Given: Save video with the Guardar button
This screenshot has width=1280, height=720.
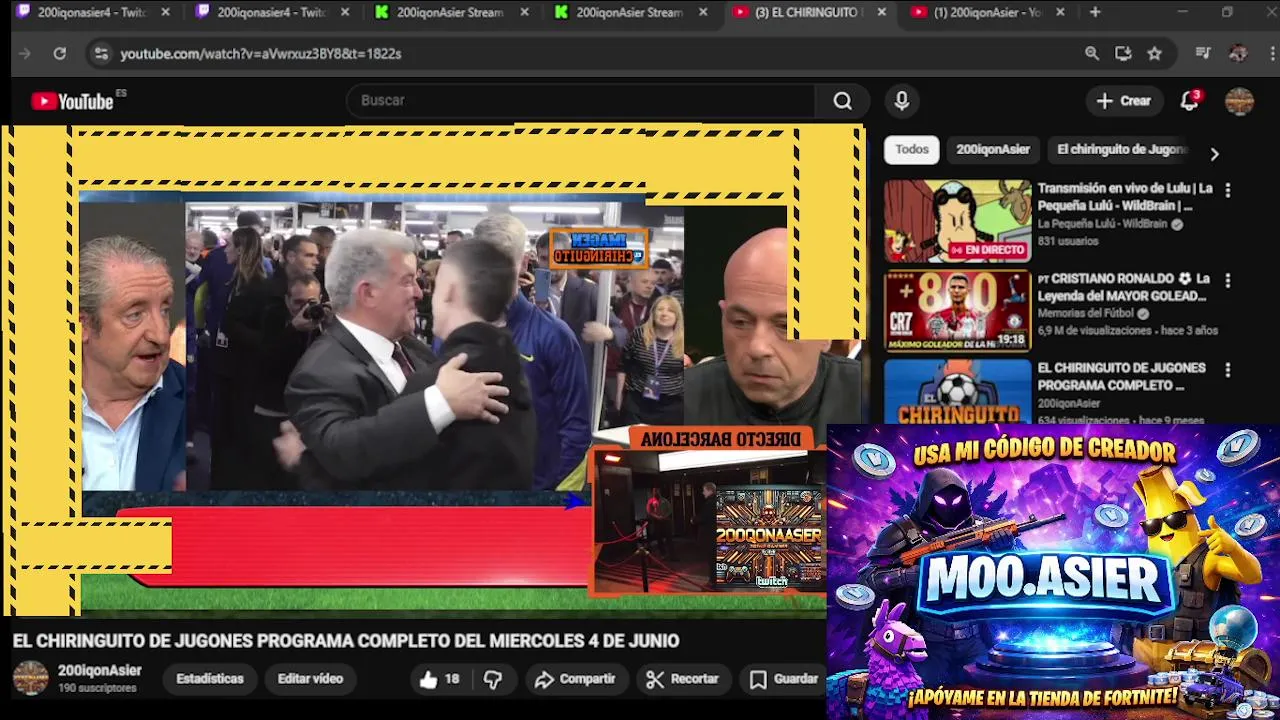Looking at the screenshot, I should click(785, 679).
